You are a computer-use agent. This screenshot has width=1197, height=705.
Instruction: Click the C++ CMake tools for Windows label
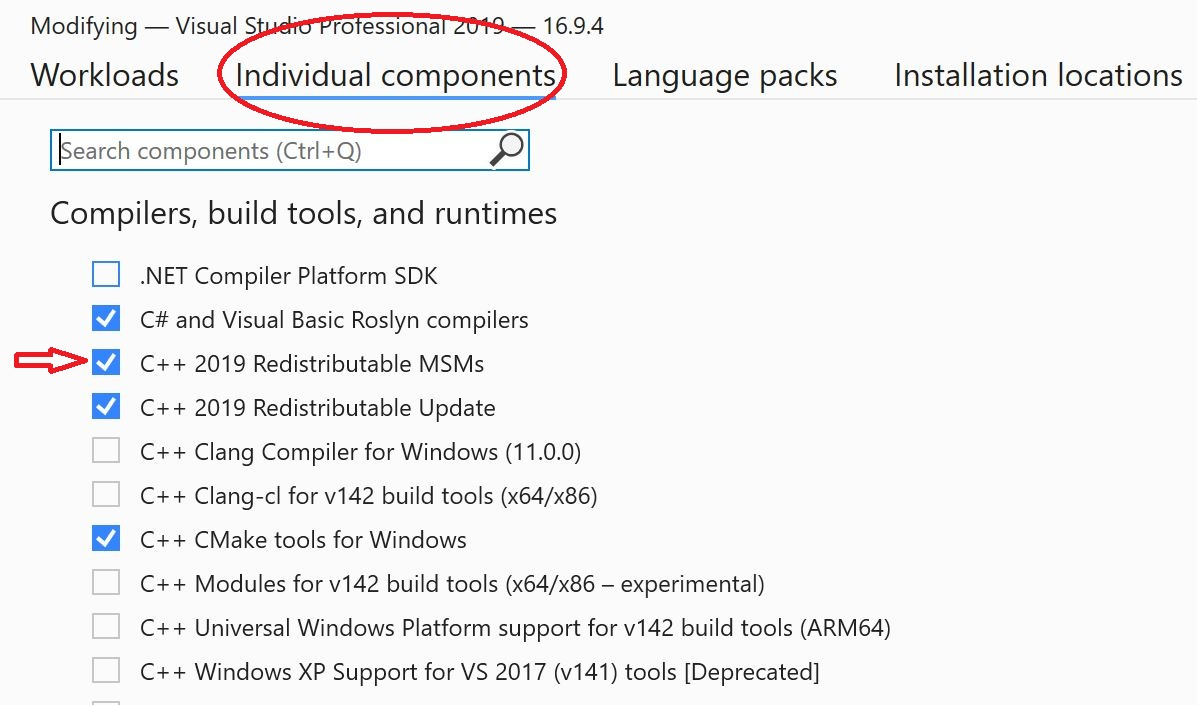click(303, 540)
